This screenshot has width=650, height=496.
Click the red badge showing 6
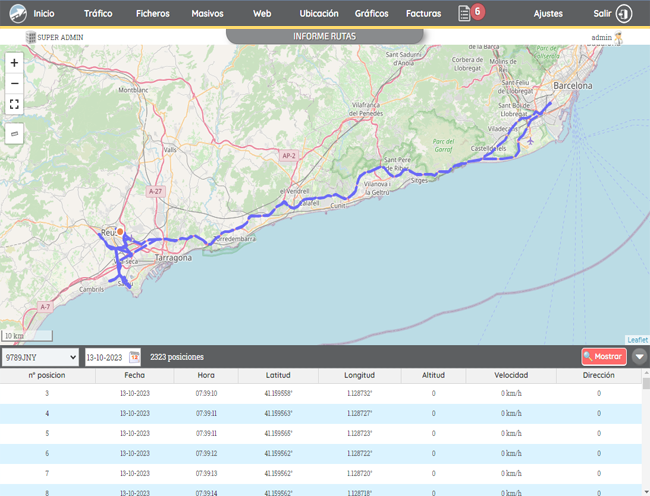pyautogui.click(x=477, y=11)
